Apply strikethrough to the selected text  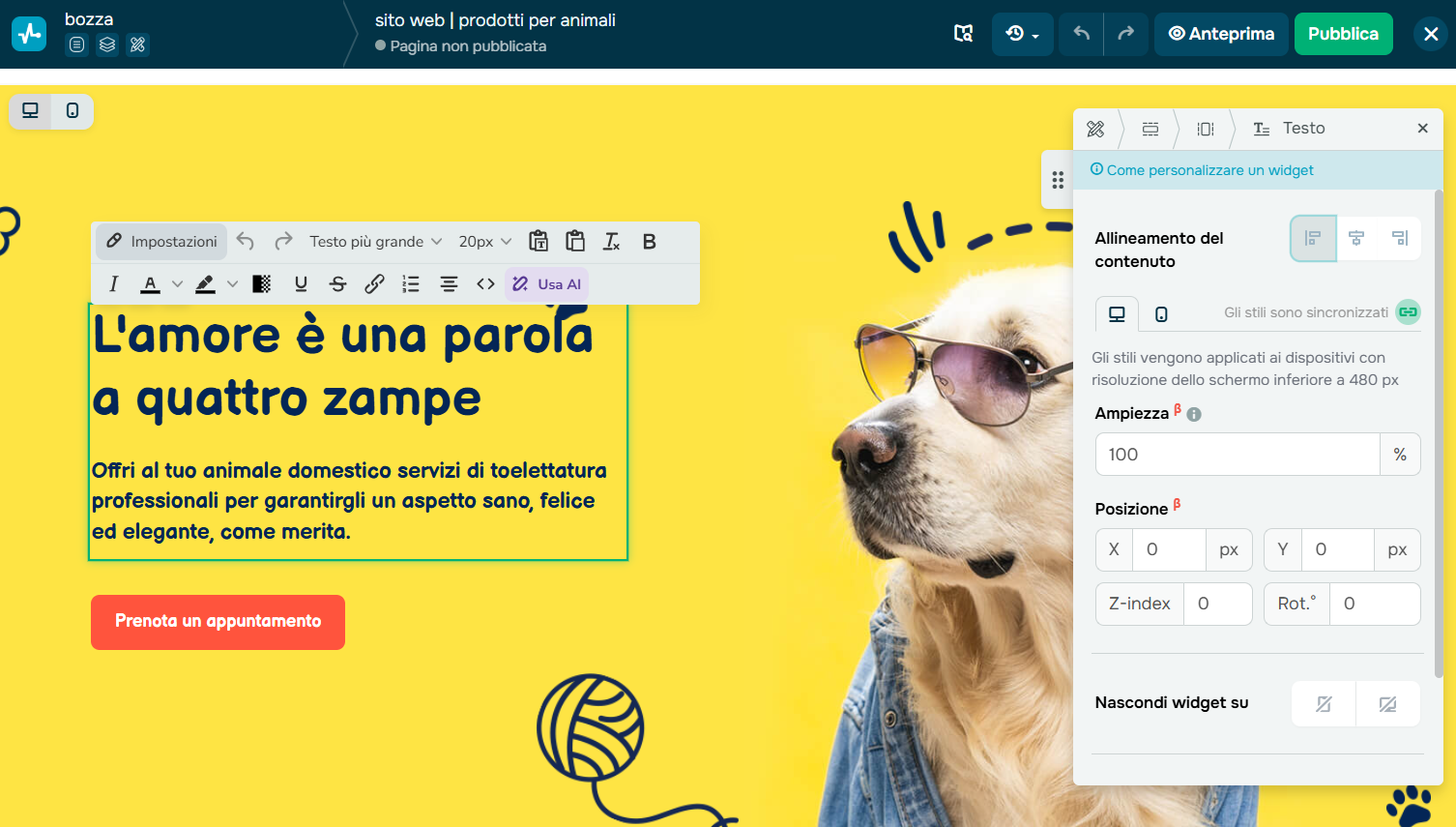click(x=337, y=283)
